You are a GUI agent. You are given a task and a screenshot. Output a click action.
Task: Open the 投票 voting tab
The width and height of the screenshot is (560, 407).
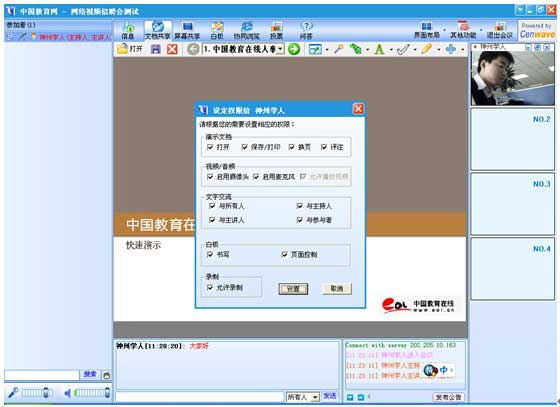[276, 30]
